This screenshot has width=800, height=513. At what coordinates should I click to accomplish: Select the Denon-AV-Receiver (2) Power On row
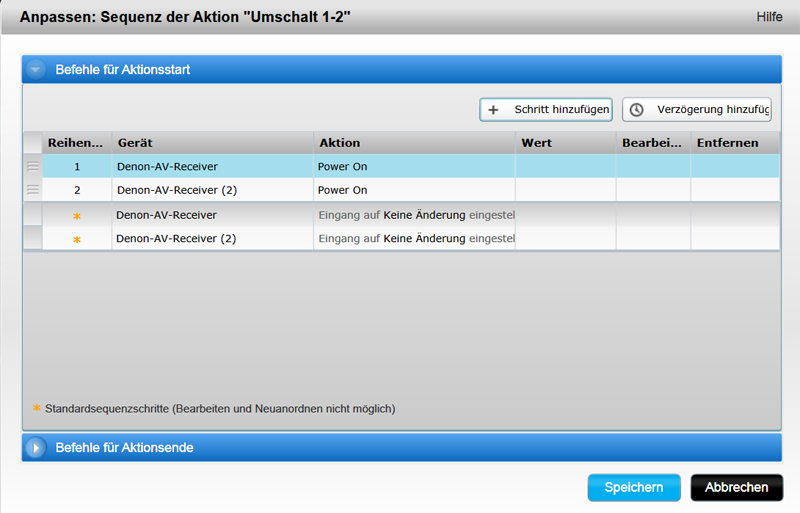(x=213, y=190)
